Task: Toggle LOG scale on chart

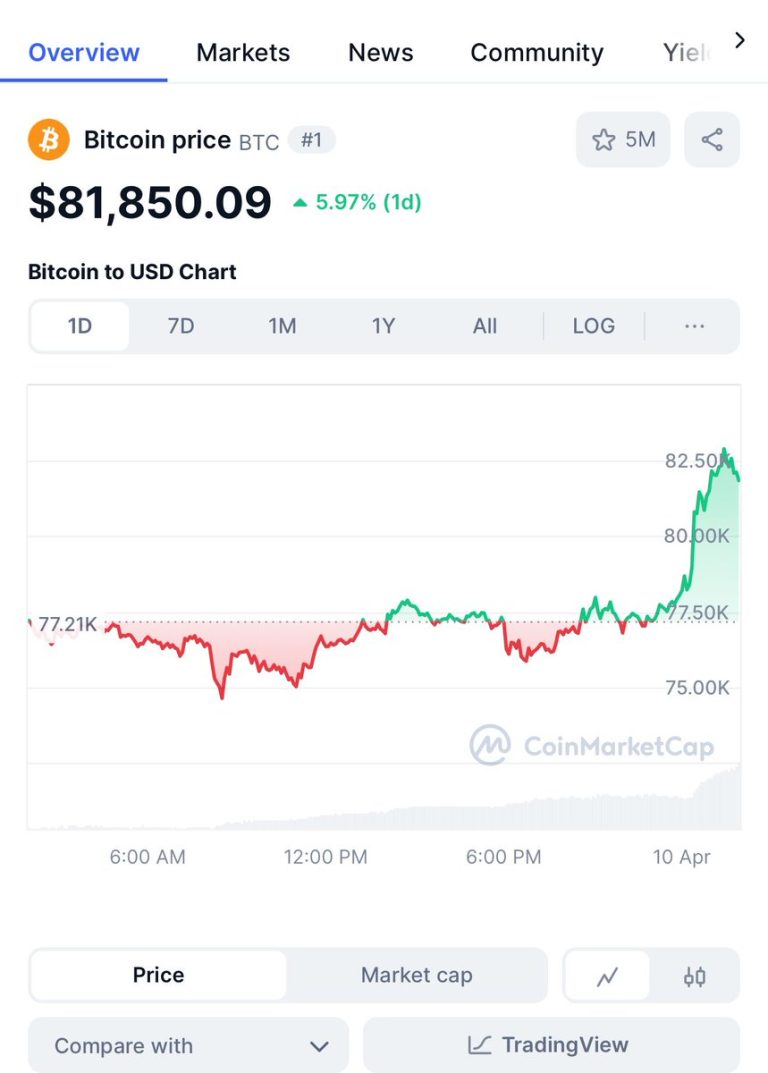Action: 593,326
